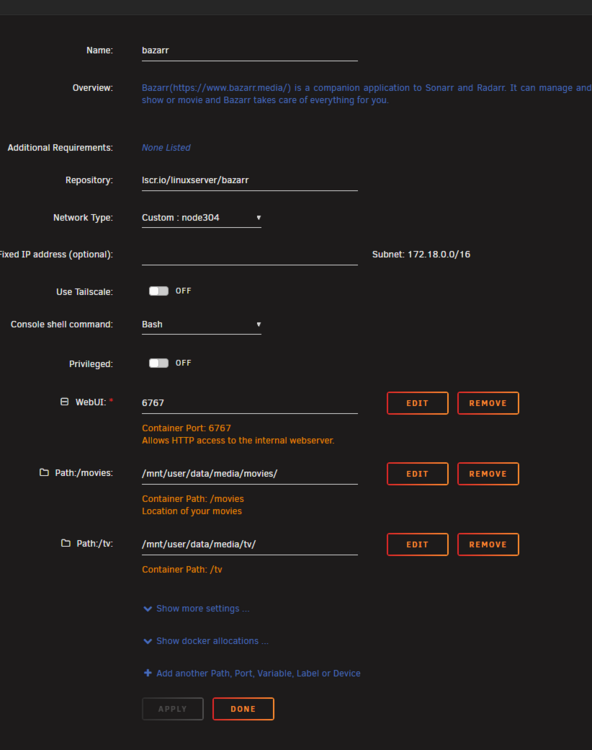Screen dimensions: 592x750
Task: Open the Network Type dropdown
Action: [x=201, y=218]
